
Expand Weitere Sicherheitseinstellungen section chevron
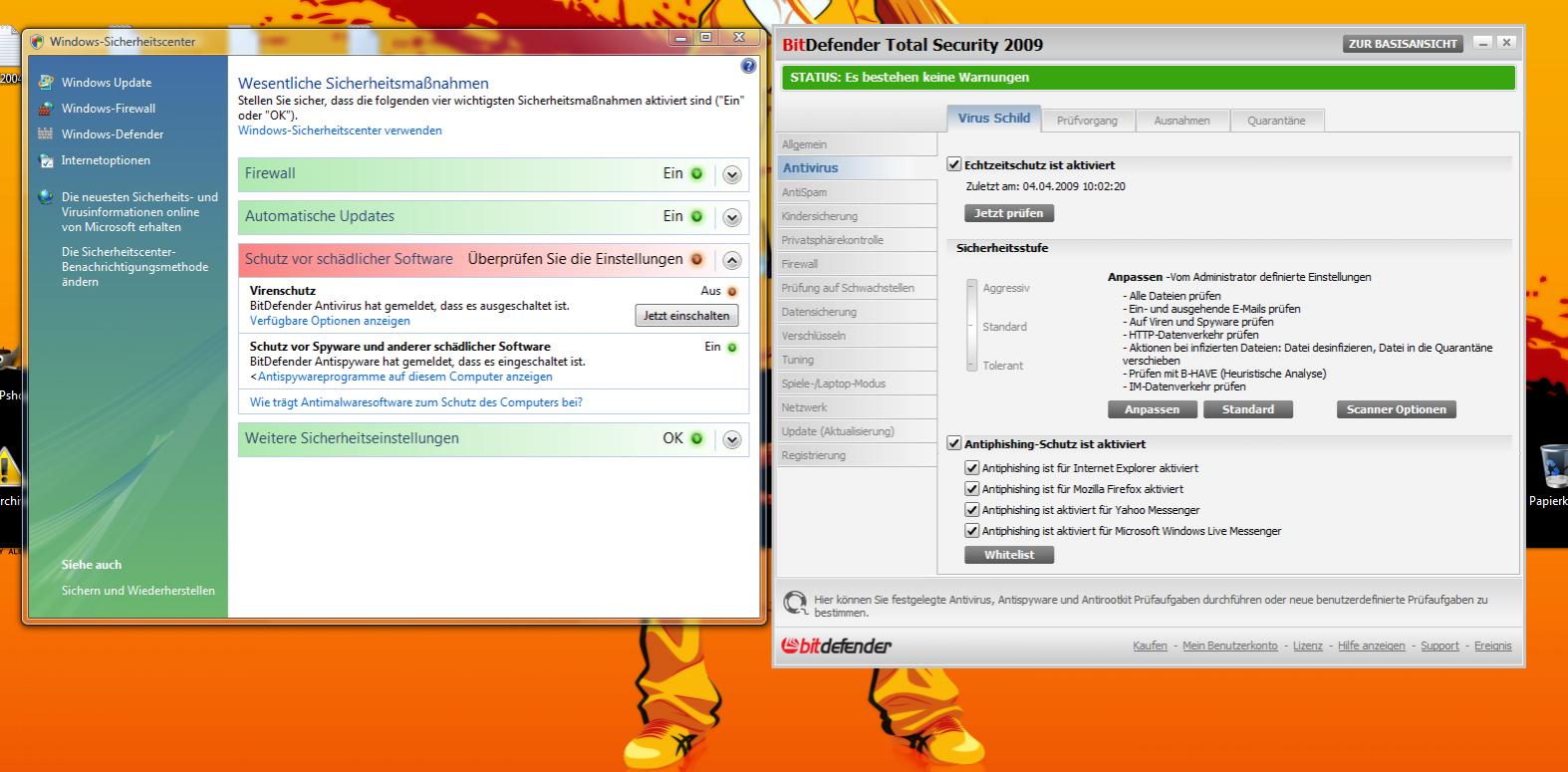(x=732, y=439)
